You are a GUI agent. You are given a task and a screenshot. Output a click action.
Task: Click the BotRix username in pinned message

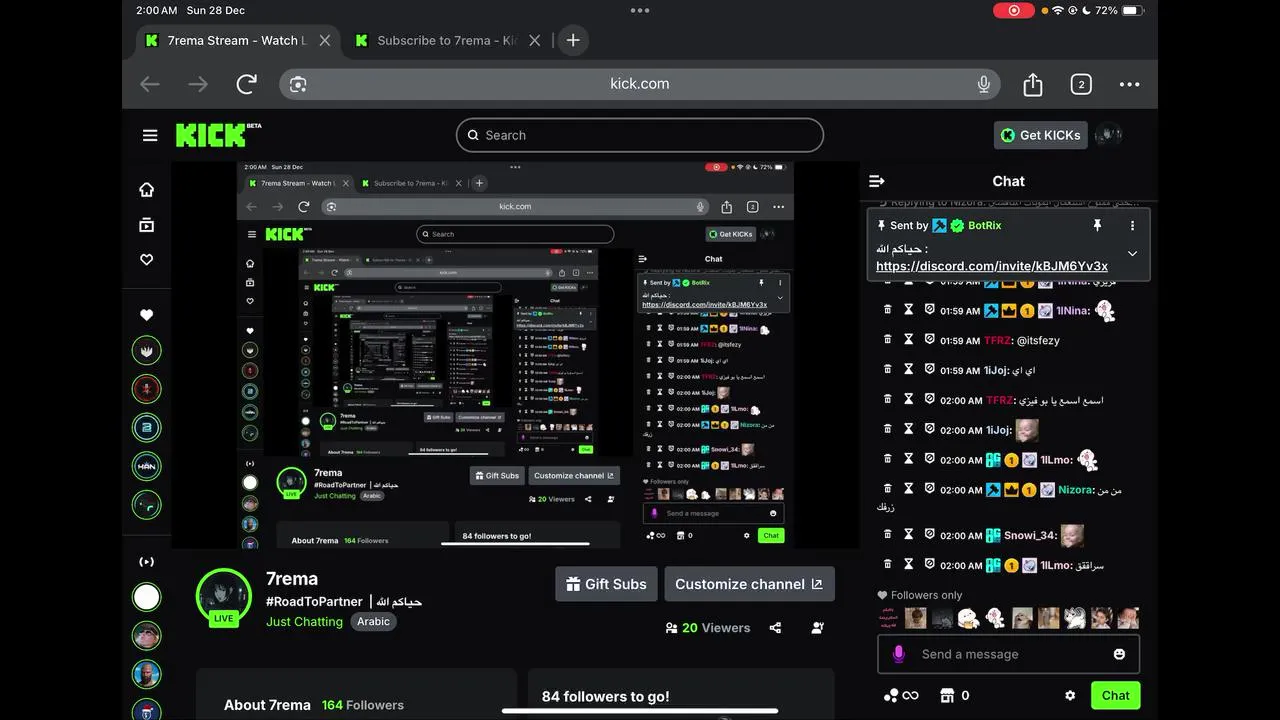pyautogui.click(x=984, y=226)
